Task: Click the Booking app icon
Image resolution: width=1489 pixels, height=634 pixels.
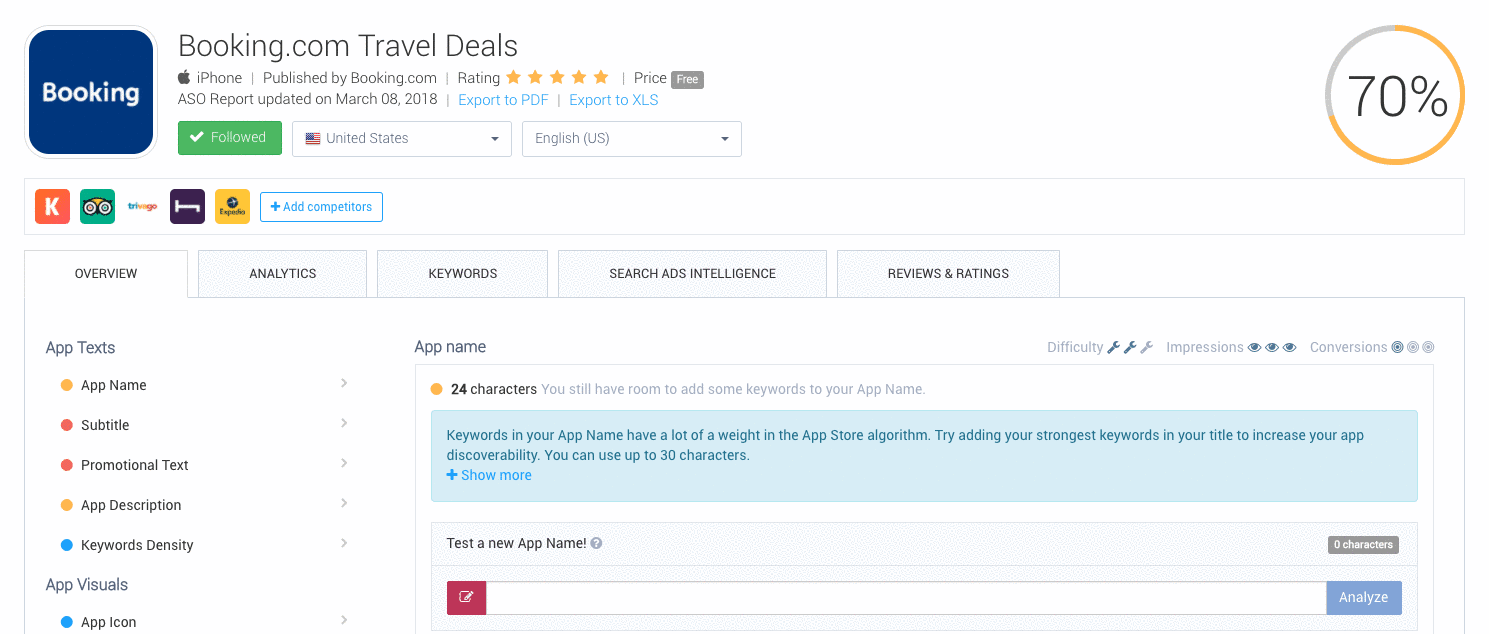Action: (91, 92)
